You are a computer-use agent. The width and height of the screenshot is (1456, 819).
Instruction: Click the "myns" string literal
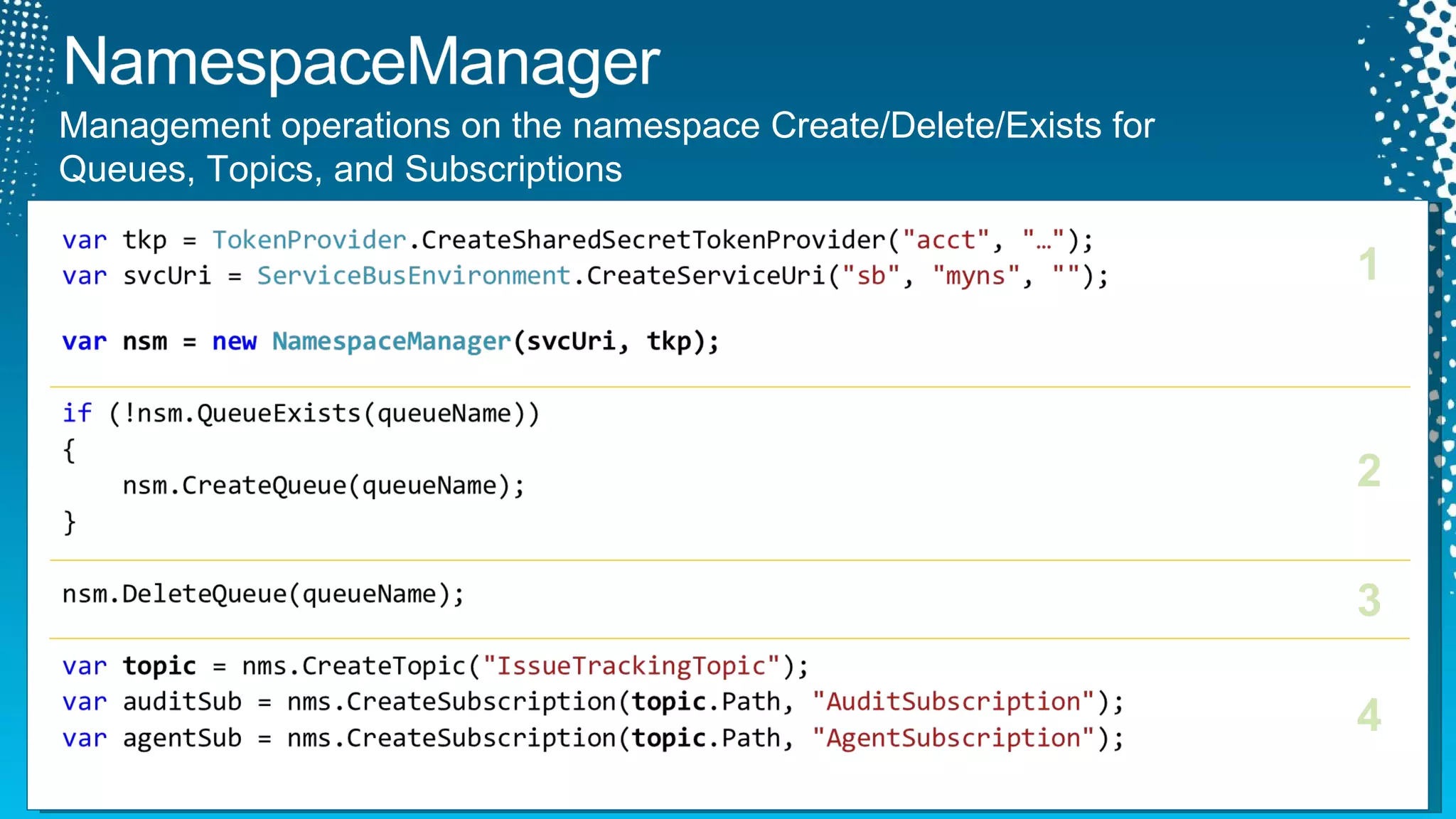(x=975, y=276)
